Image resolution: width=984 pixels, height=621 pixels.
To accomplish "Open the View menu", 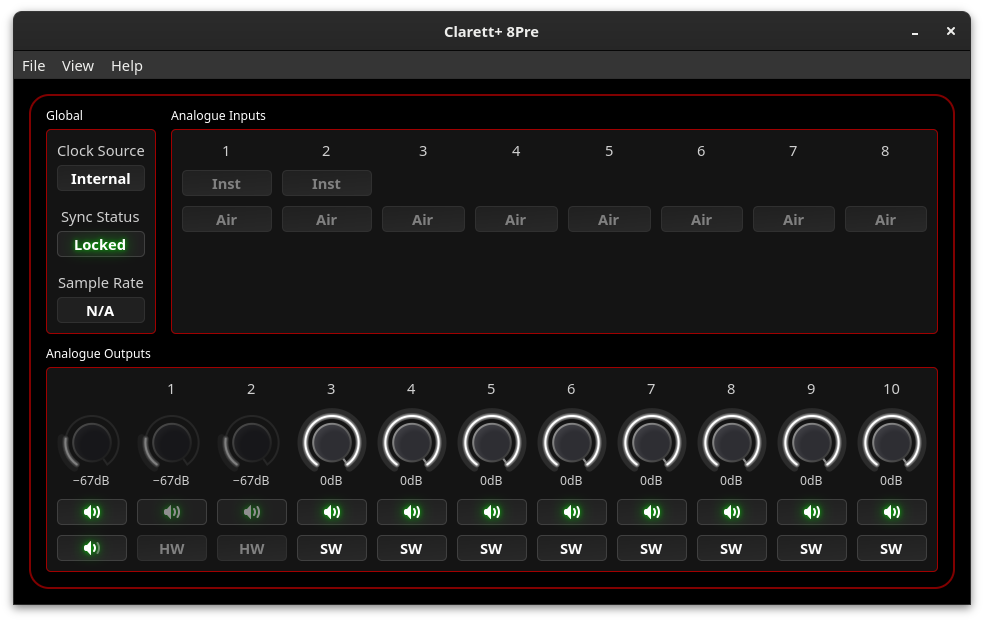I will (78, 66).
